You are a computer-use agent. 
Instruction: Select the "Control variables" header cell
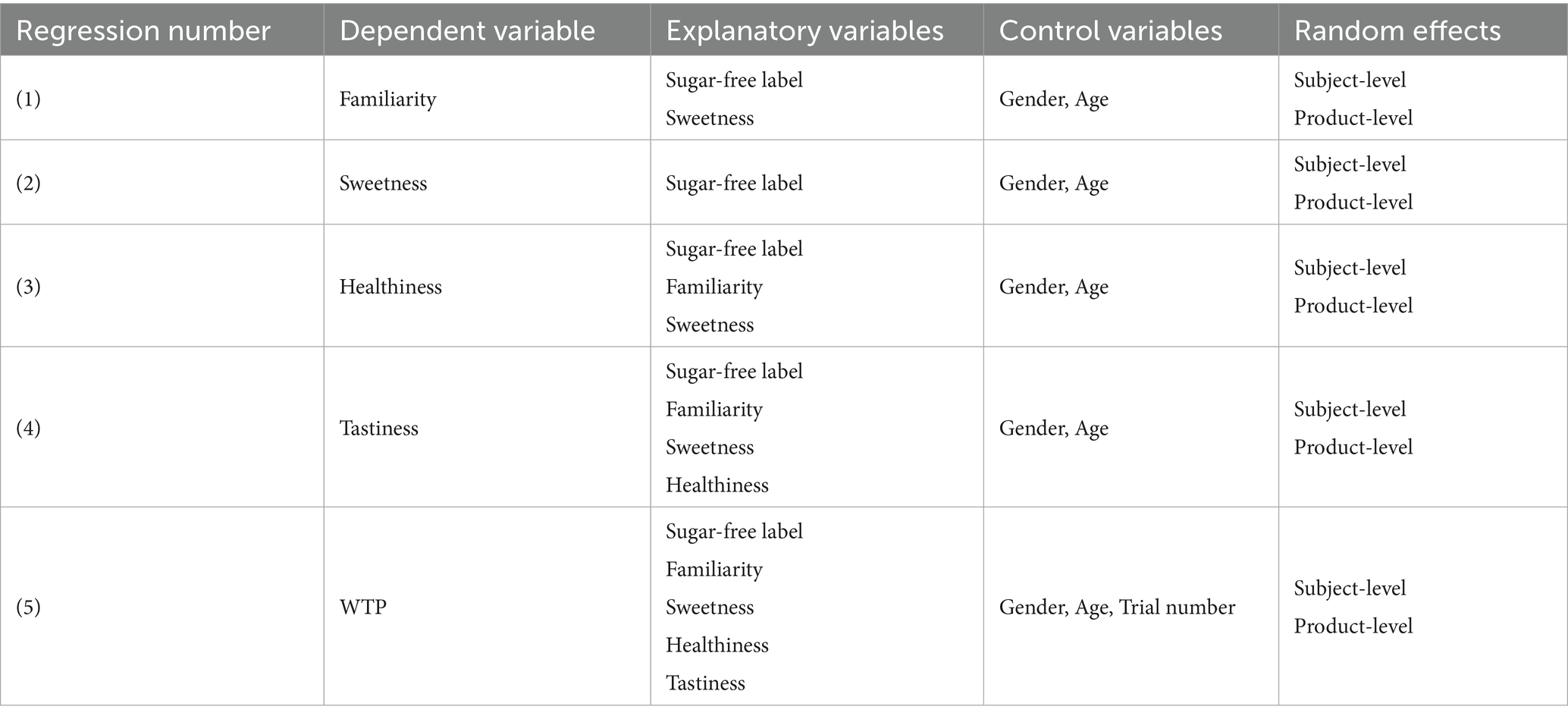[x=1110, y=31]
